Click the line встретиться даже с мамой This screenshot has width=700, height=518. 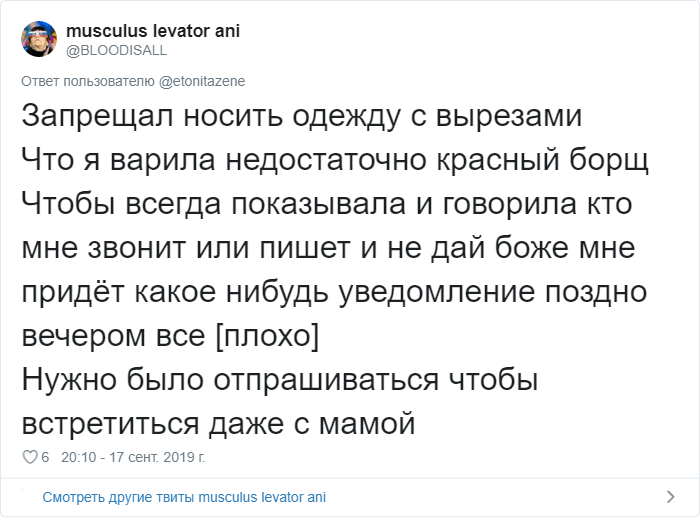pyautogui.click(x=216, y=425)
